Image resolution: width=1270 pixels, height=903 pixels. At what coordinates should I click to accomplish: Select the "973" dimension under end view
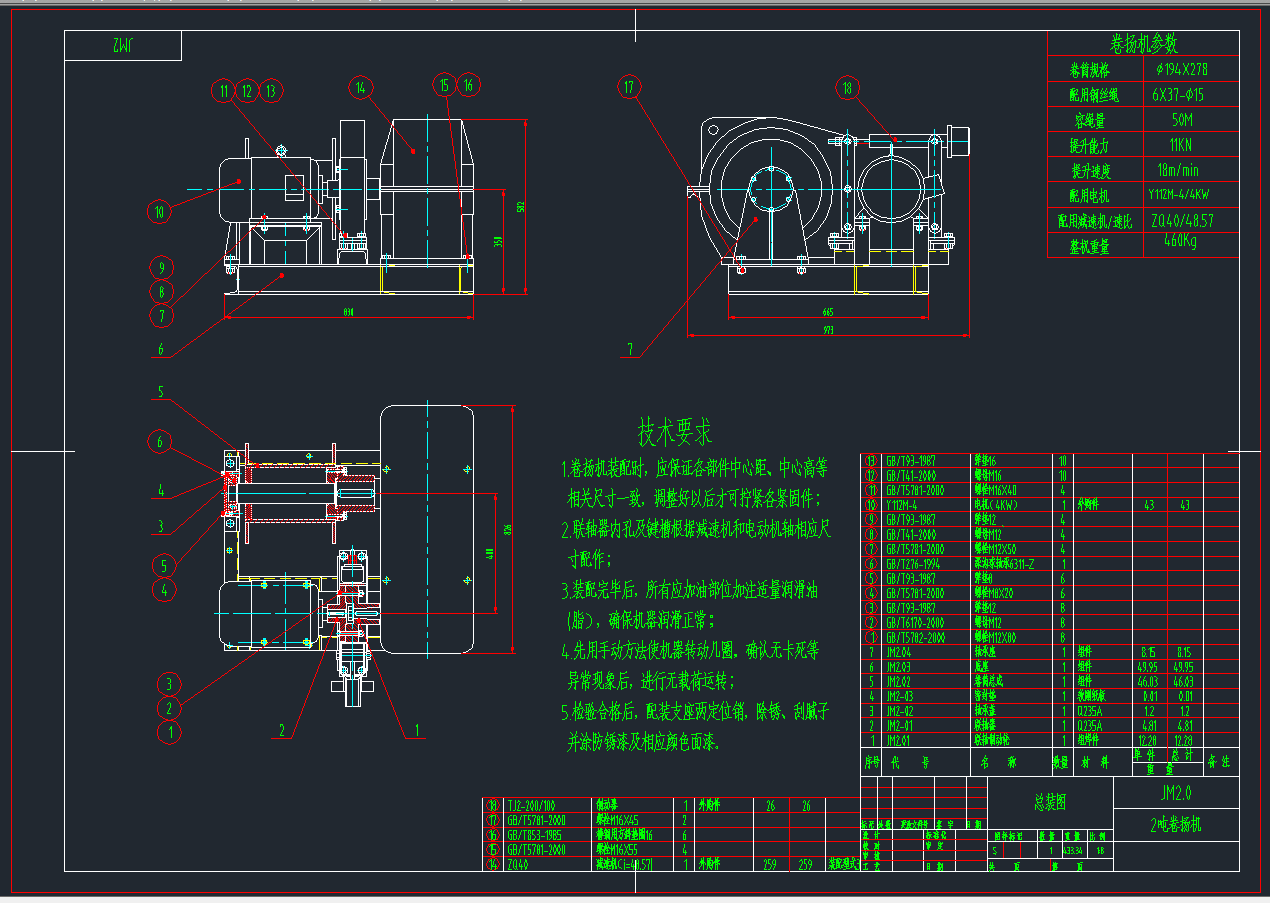click(x=828, y=330)
